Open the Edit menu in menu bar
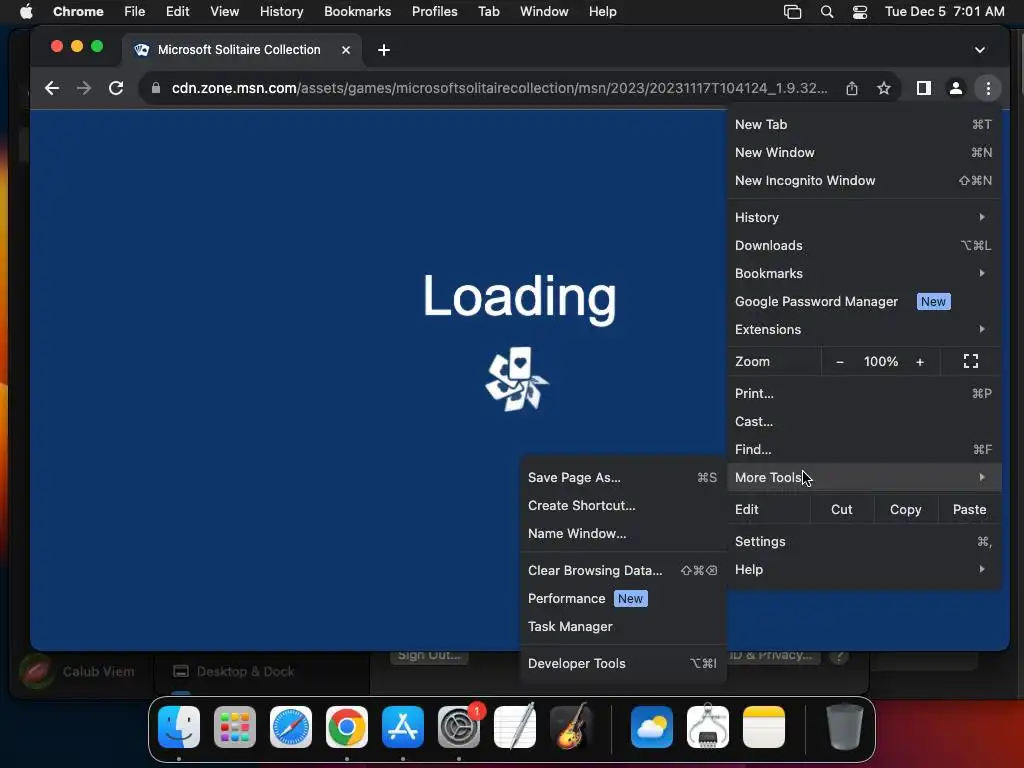The image size is (1024, 768). click(x=177, y=12)
